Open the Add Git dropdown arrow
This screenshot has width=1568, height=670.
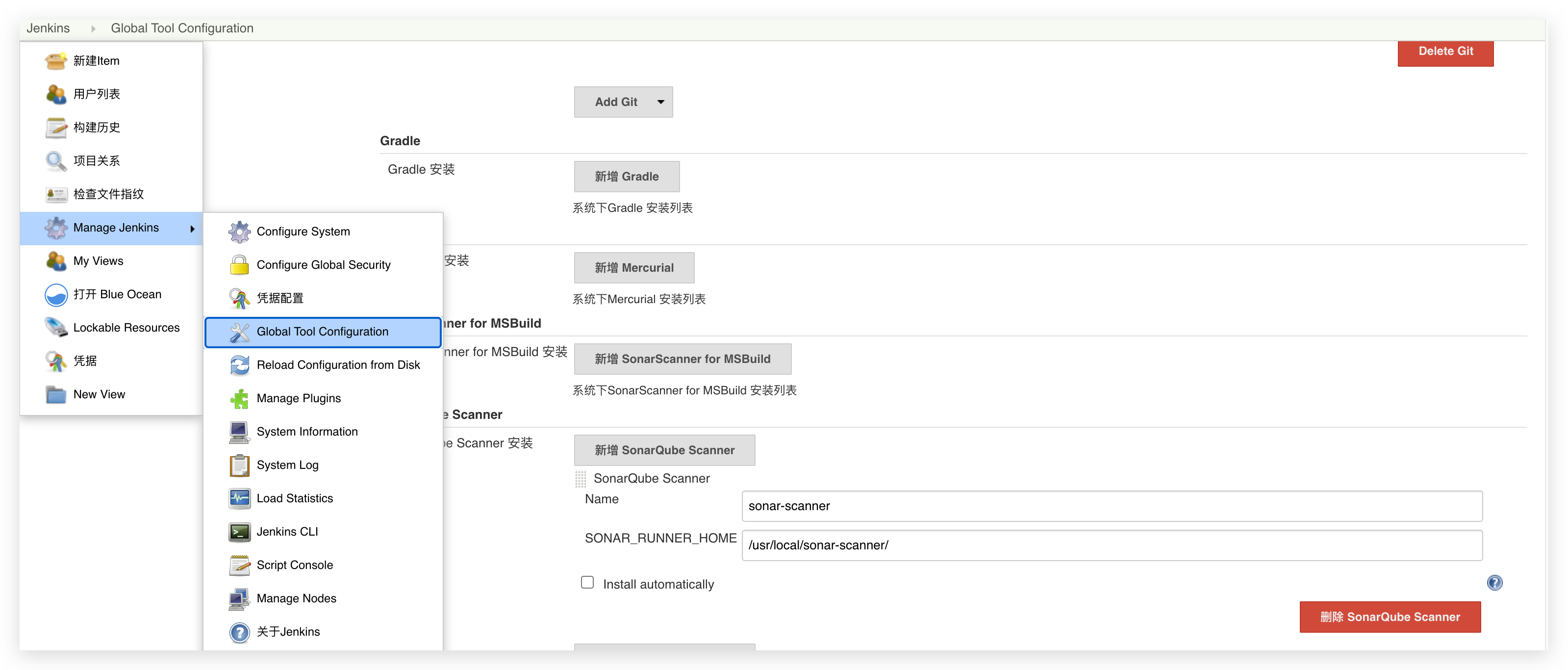(x=660, y=103)
